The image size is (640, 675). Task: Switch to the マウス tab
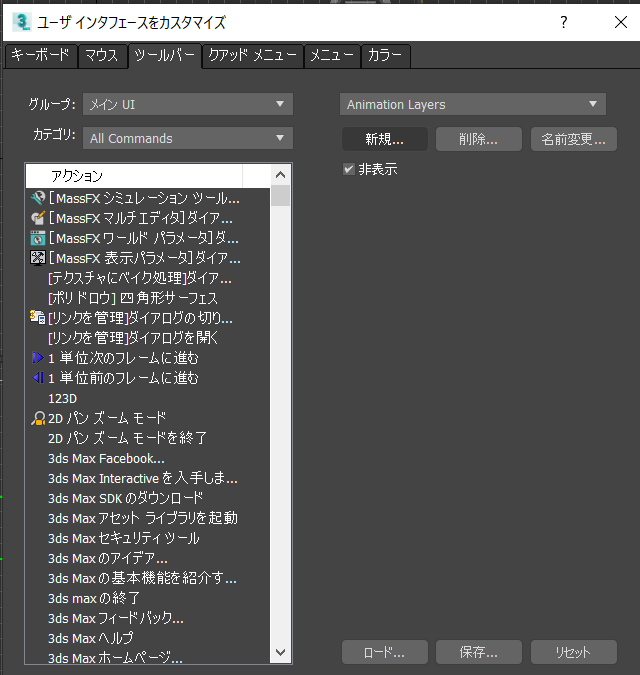click(102, 56)
